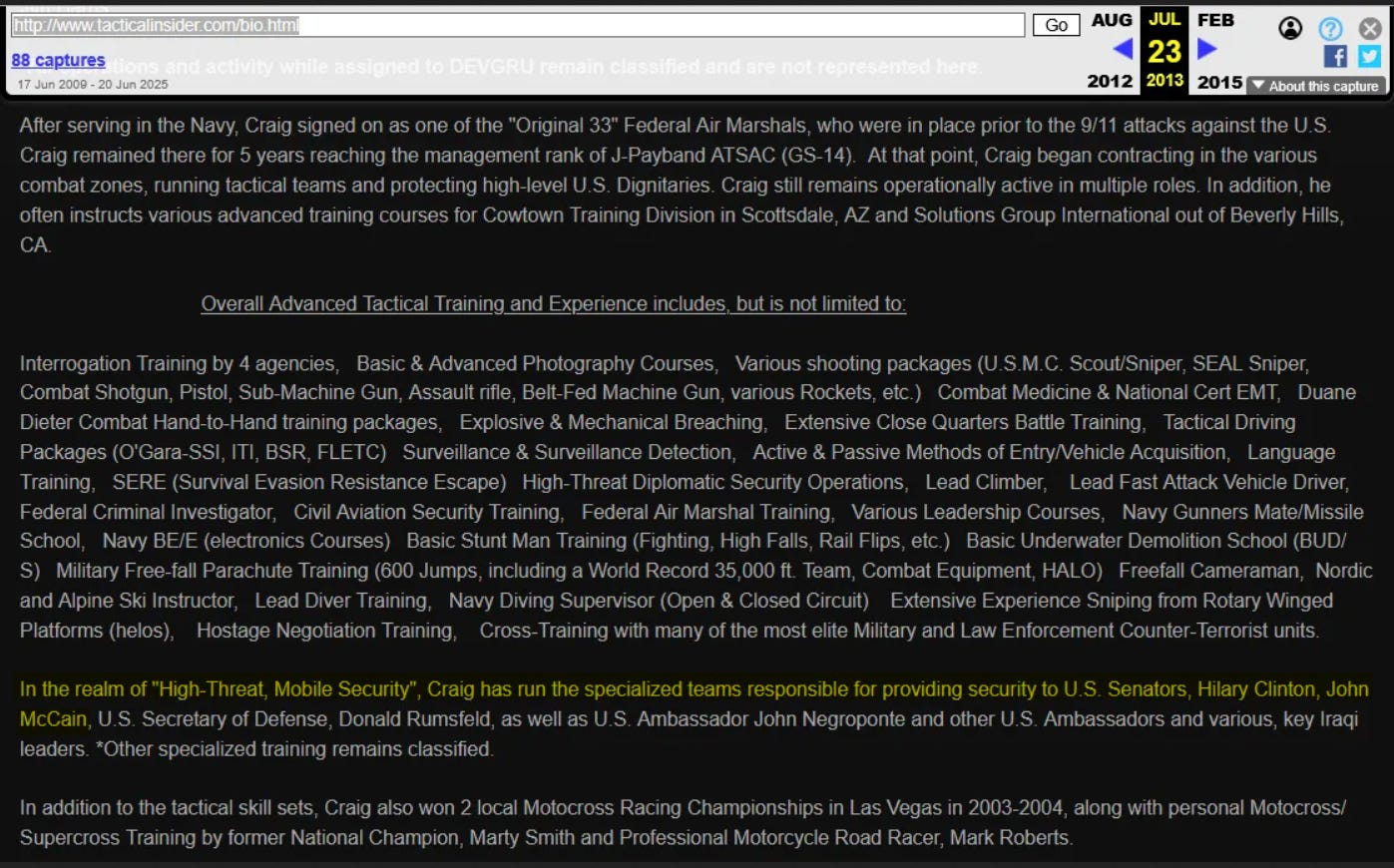Image resolution: width=1394 pixels, height=868 pixels.
Task: Click the JUL current month label
Action: pos(1164,19)
